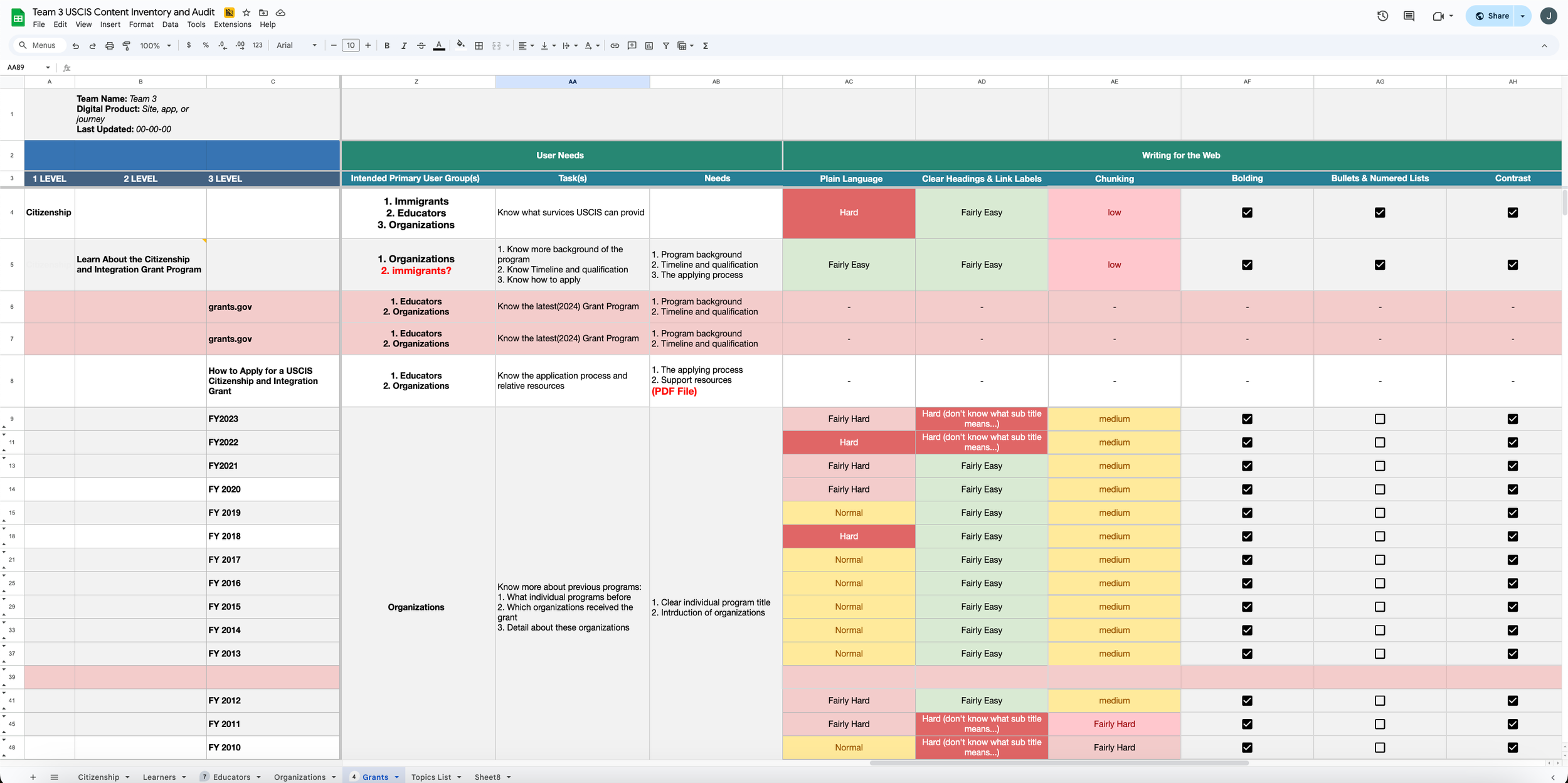Open the borders tool
The image size is (1568, 783).
pos(479,46)
